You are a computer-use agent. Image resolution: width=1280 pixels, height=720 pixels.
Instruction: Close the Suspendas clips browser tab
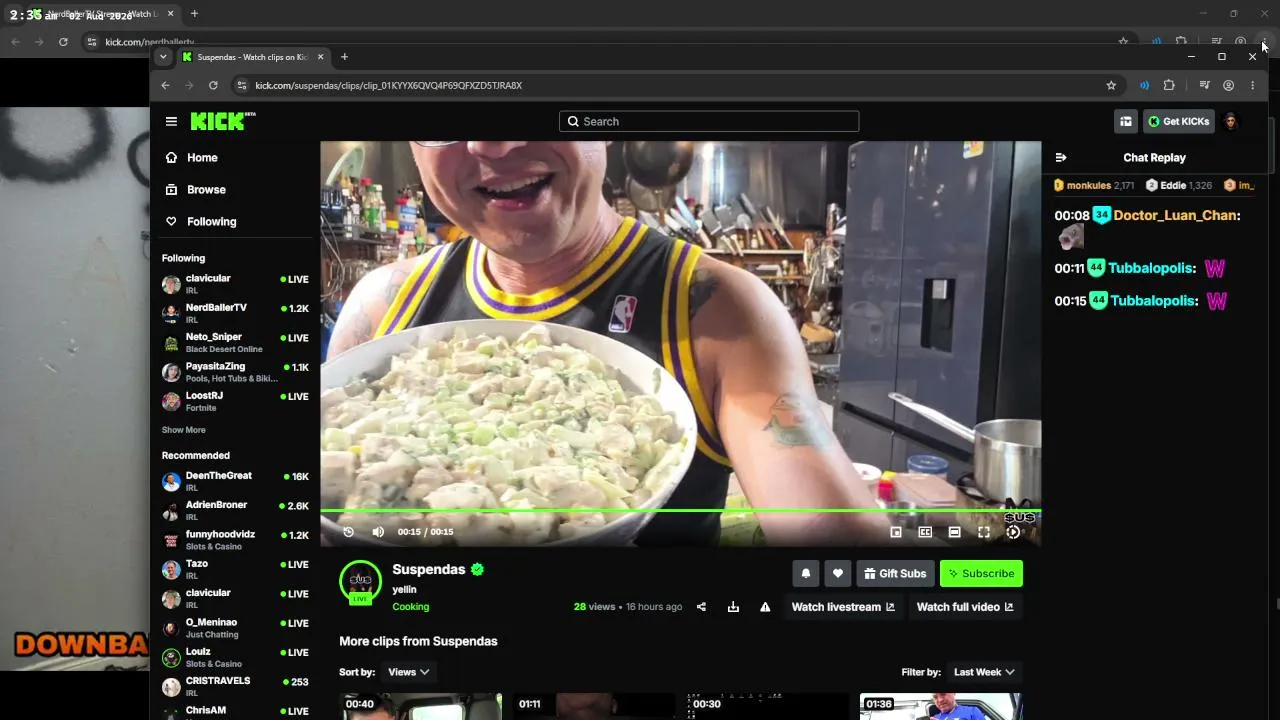click(x=318, y=57)
